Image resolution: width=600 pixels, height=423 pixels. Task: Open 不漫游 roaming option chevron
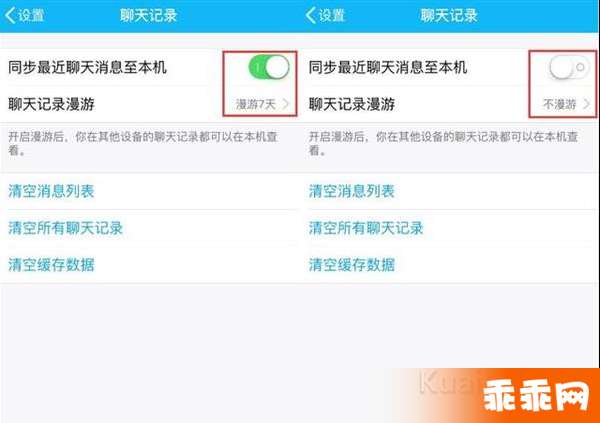click(x=586, y=104)
